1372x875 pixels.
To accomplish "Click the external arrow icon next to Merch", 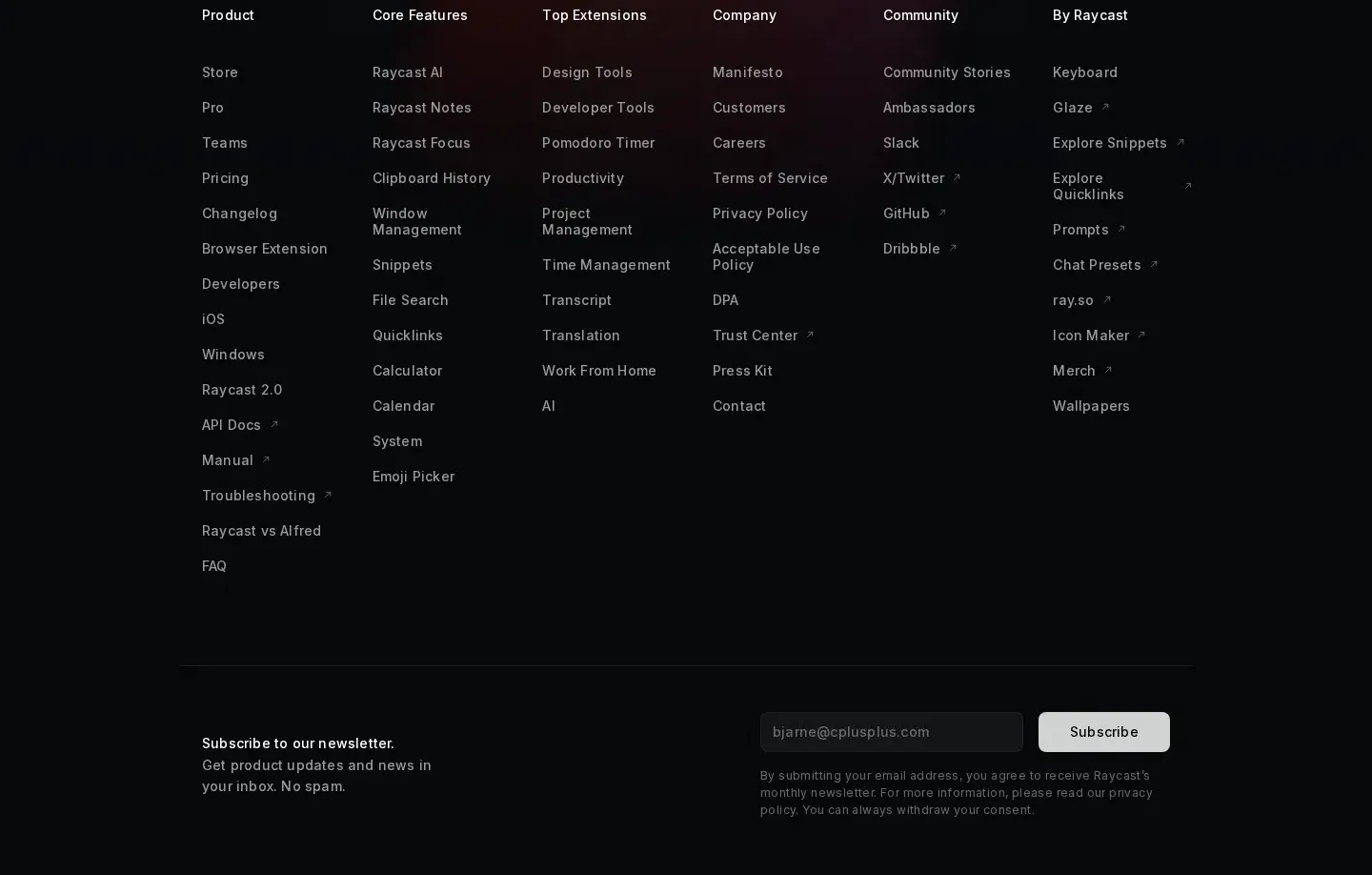I will [1108, 371].
